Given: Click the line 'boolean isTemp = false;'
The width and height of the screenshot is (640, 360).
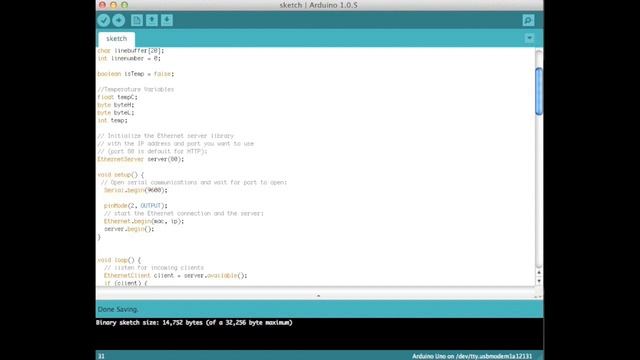Looking at the screenshot, I should [x=136, y=74].
